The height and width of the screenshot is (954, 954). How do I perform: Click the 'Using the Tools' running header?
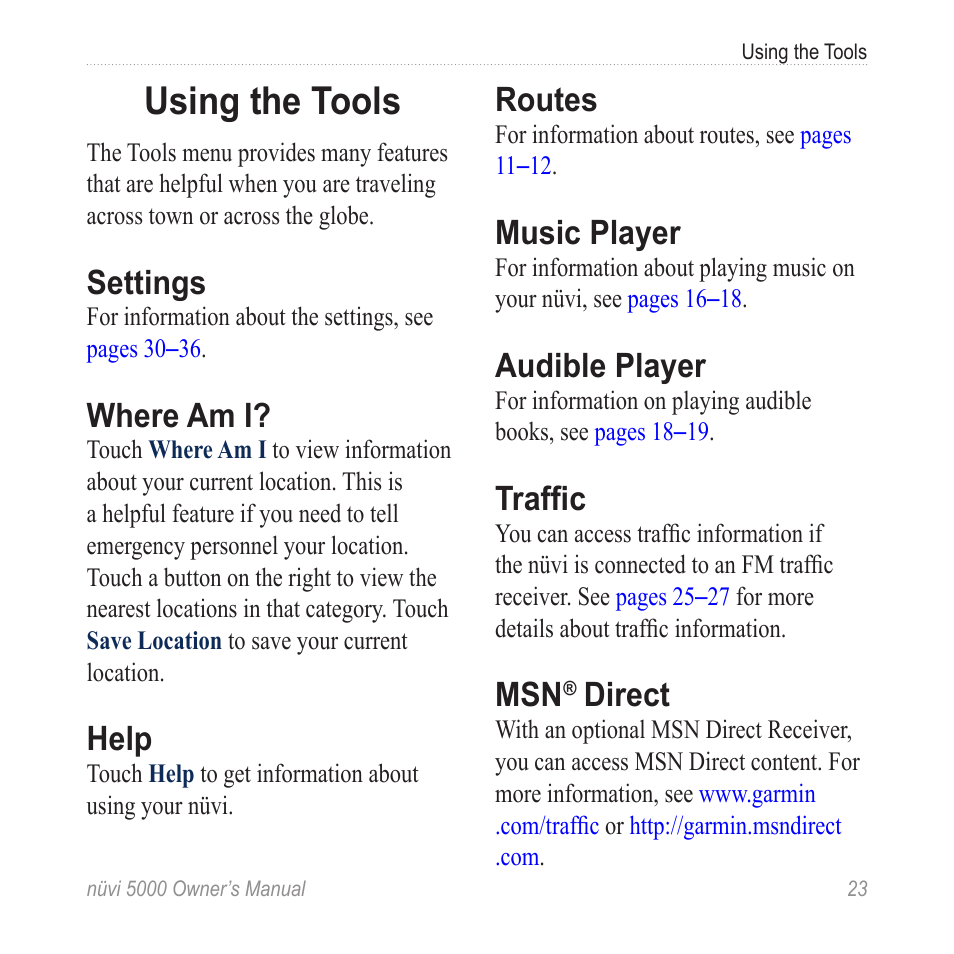click(x=804, y=52)
